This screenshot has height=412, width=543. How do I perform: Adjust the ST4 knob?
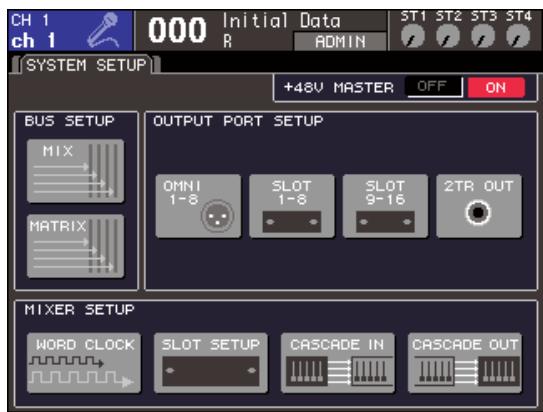click(x=518, y=36)
